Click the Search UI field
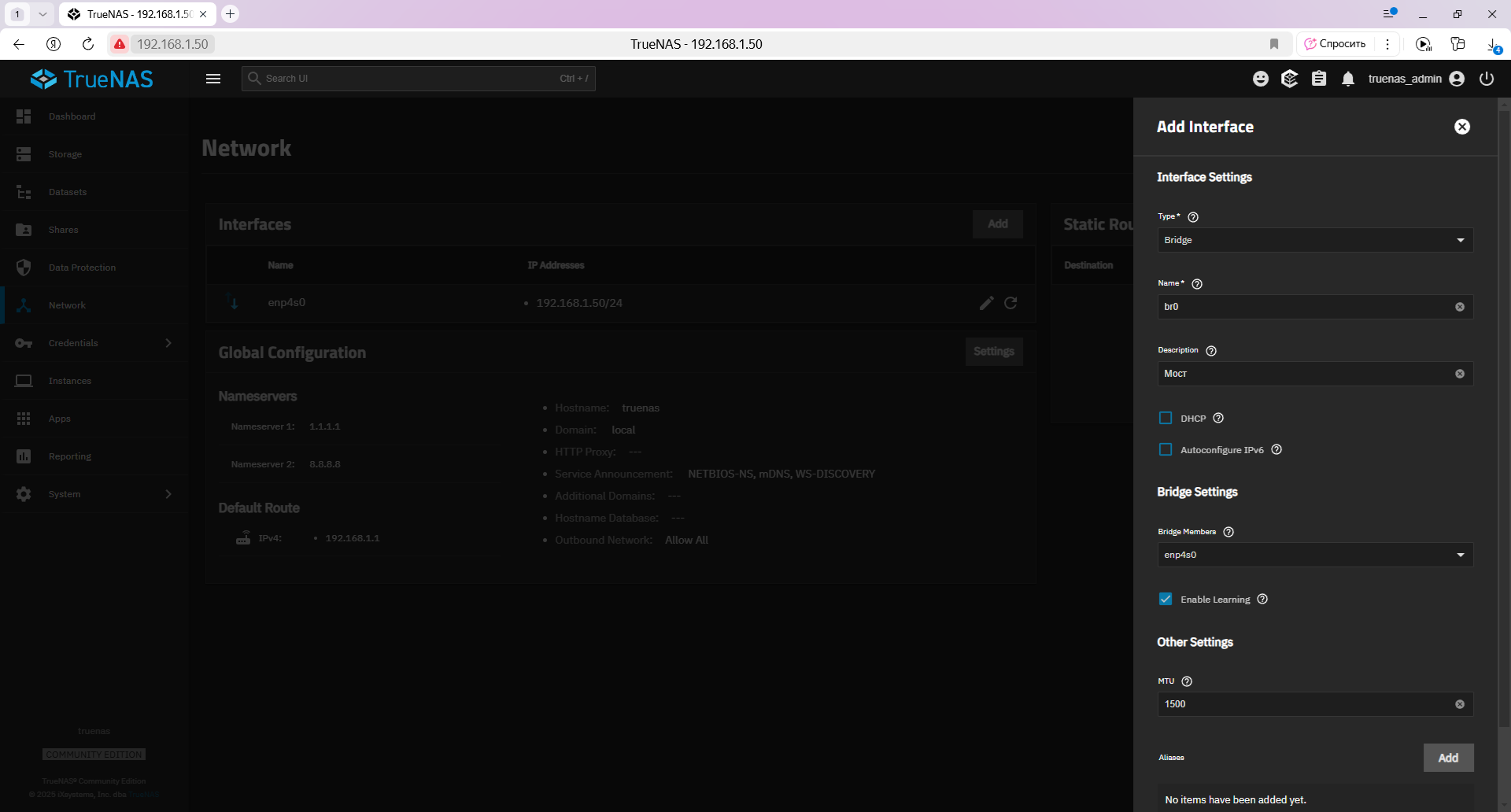1511x812 pixels. point(418,79)
